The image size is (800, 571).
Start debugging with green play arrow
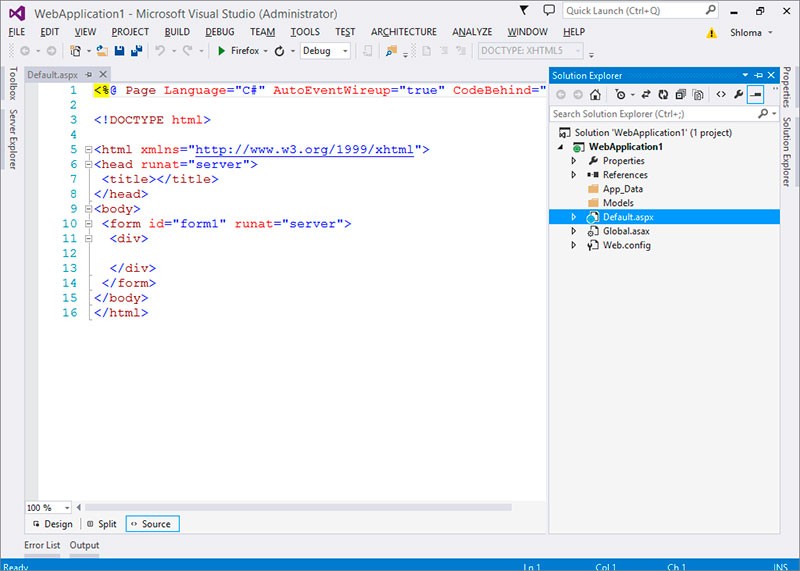[221, 51]
